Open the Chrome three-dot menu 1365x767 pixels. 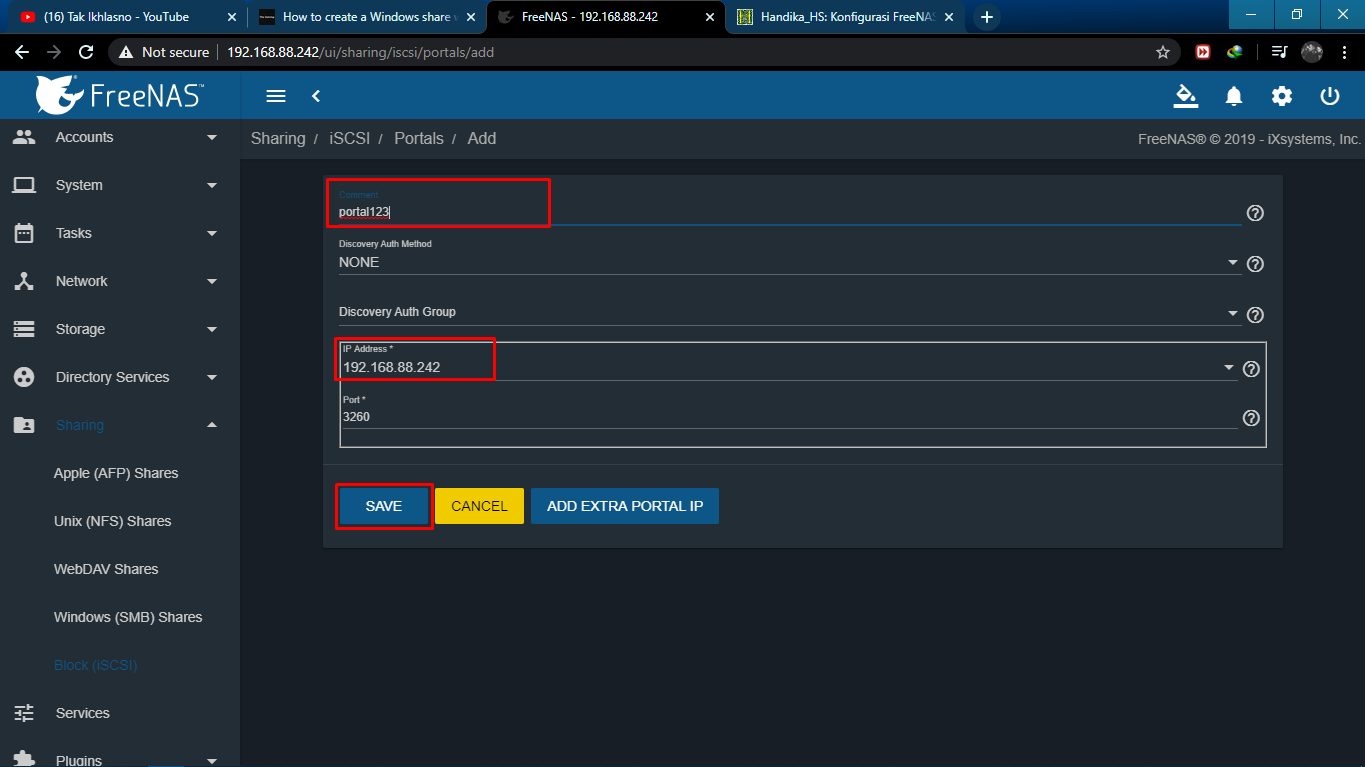[1344, 52]
